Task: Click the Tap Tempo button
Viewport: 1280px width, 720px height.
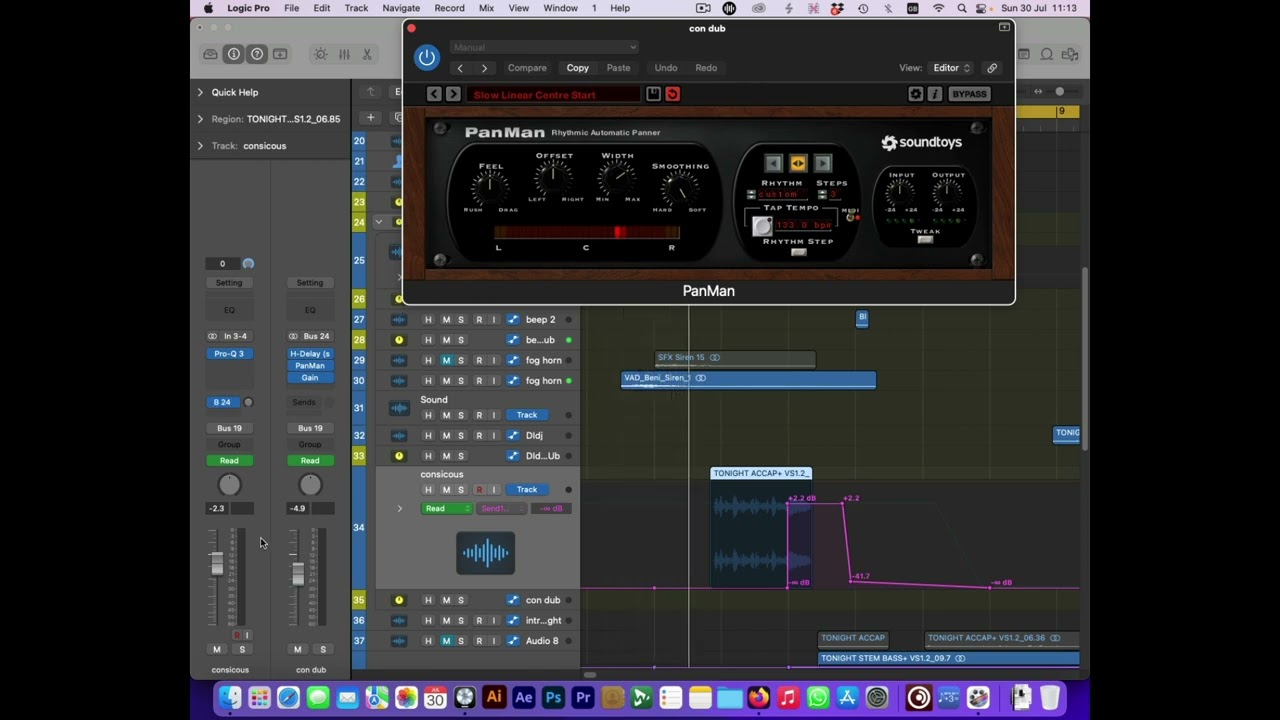Action: click(762, 226)
